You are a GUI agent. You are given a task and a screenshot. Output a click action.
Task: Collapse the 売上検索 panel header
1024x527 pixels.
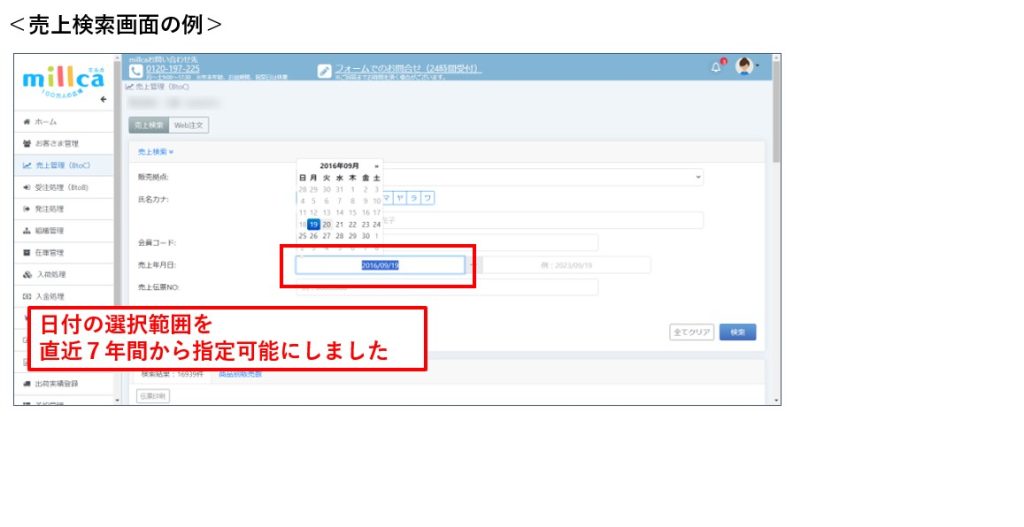(156, 151)
